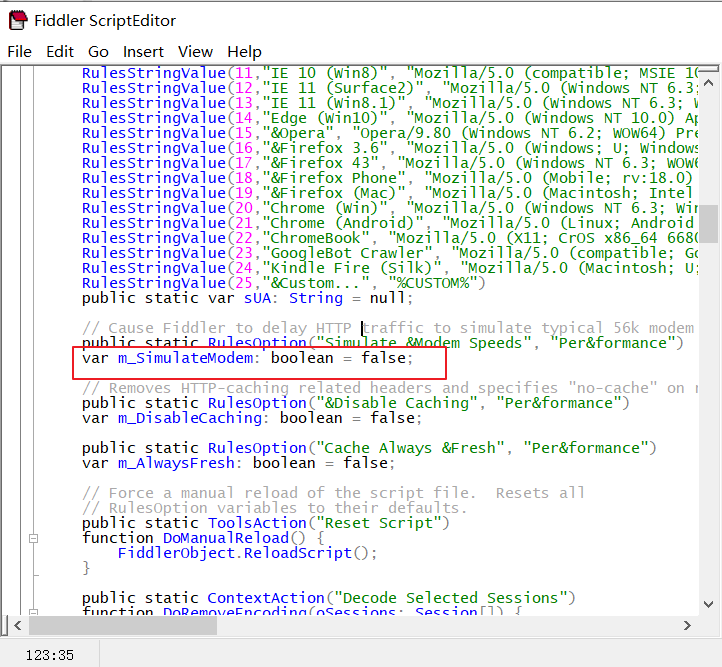Image resolution: width=722 pixels, height=667 pixels.
Task: Open the View menu
Action: coord(195,52)
